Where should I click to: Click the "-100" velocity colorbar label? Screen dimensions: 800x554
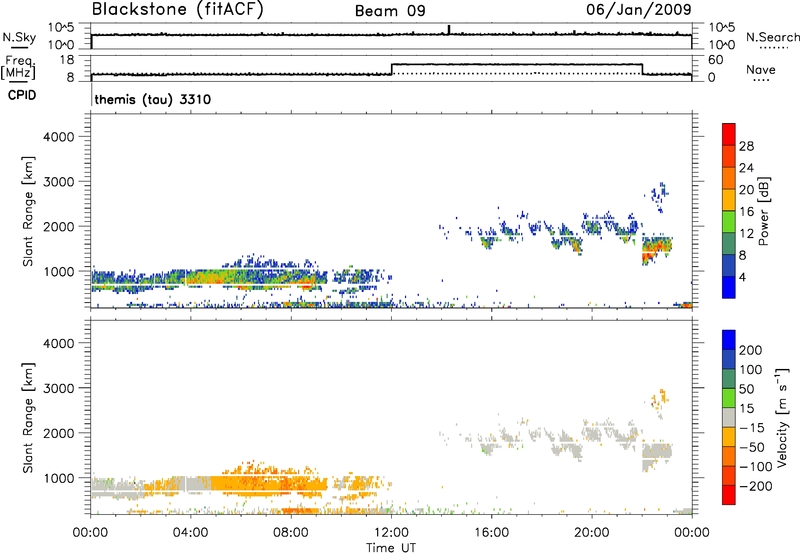[755, 467]
